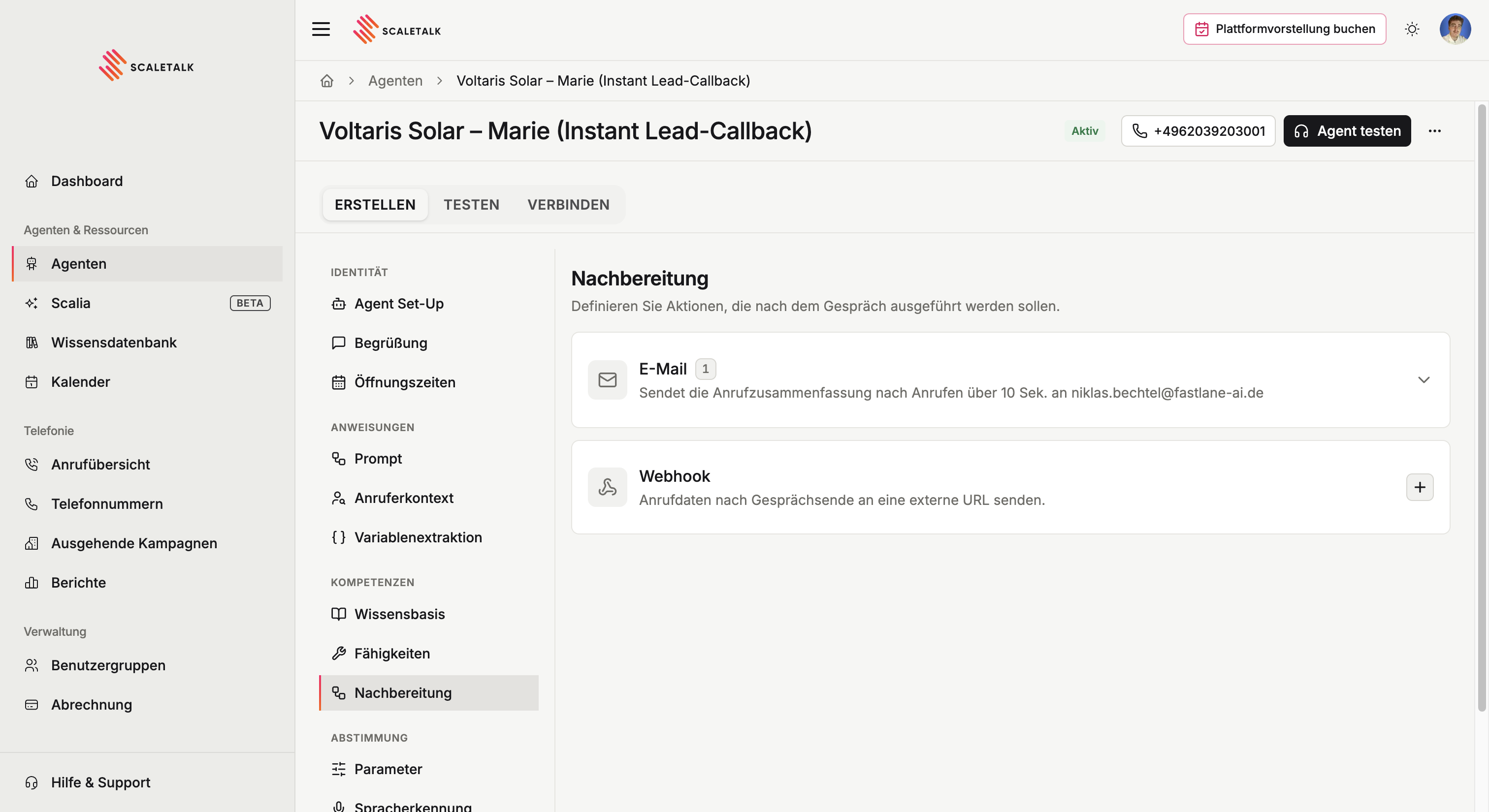Click the Berichte chart icon
Viewport: 1489px width, 812px height.
[32, 583]
